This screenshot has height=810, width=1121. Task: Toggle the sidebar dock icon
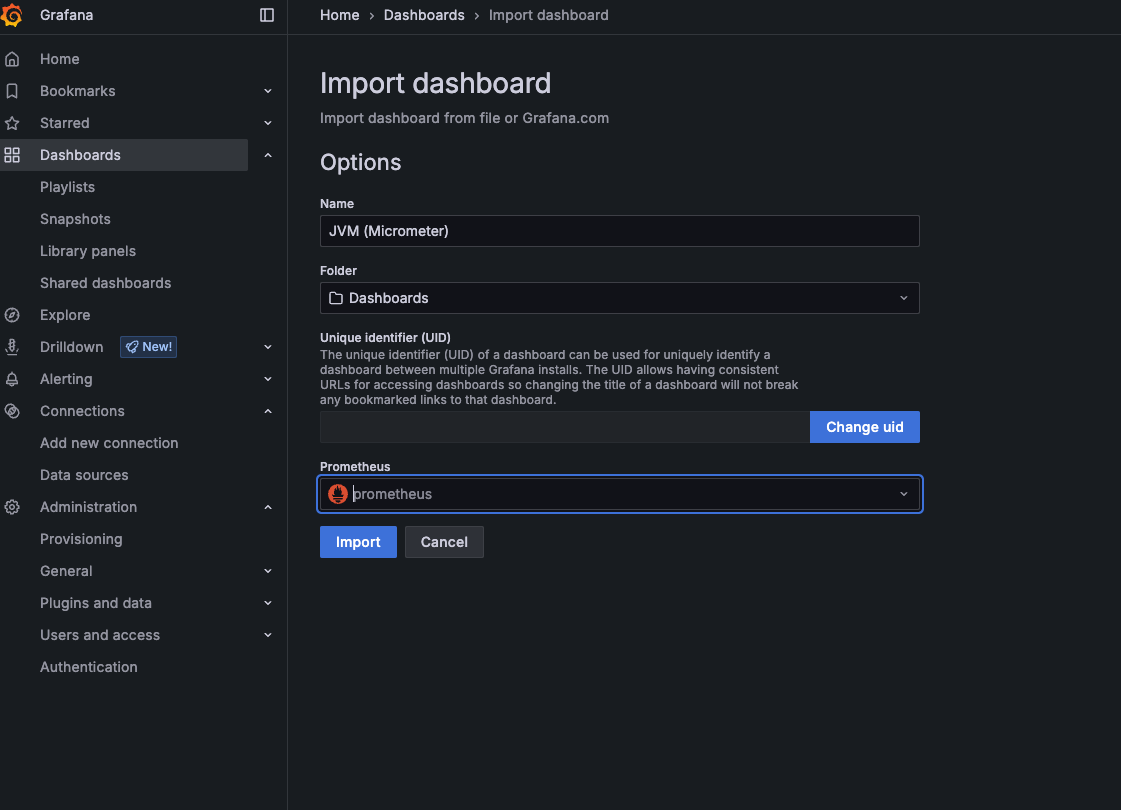267,15
